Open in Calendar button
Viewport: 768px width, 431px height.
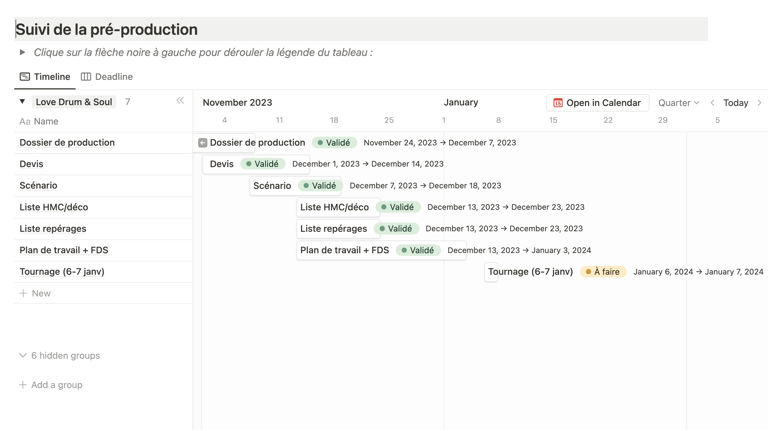(597, 103)
